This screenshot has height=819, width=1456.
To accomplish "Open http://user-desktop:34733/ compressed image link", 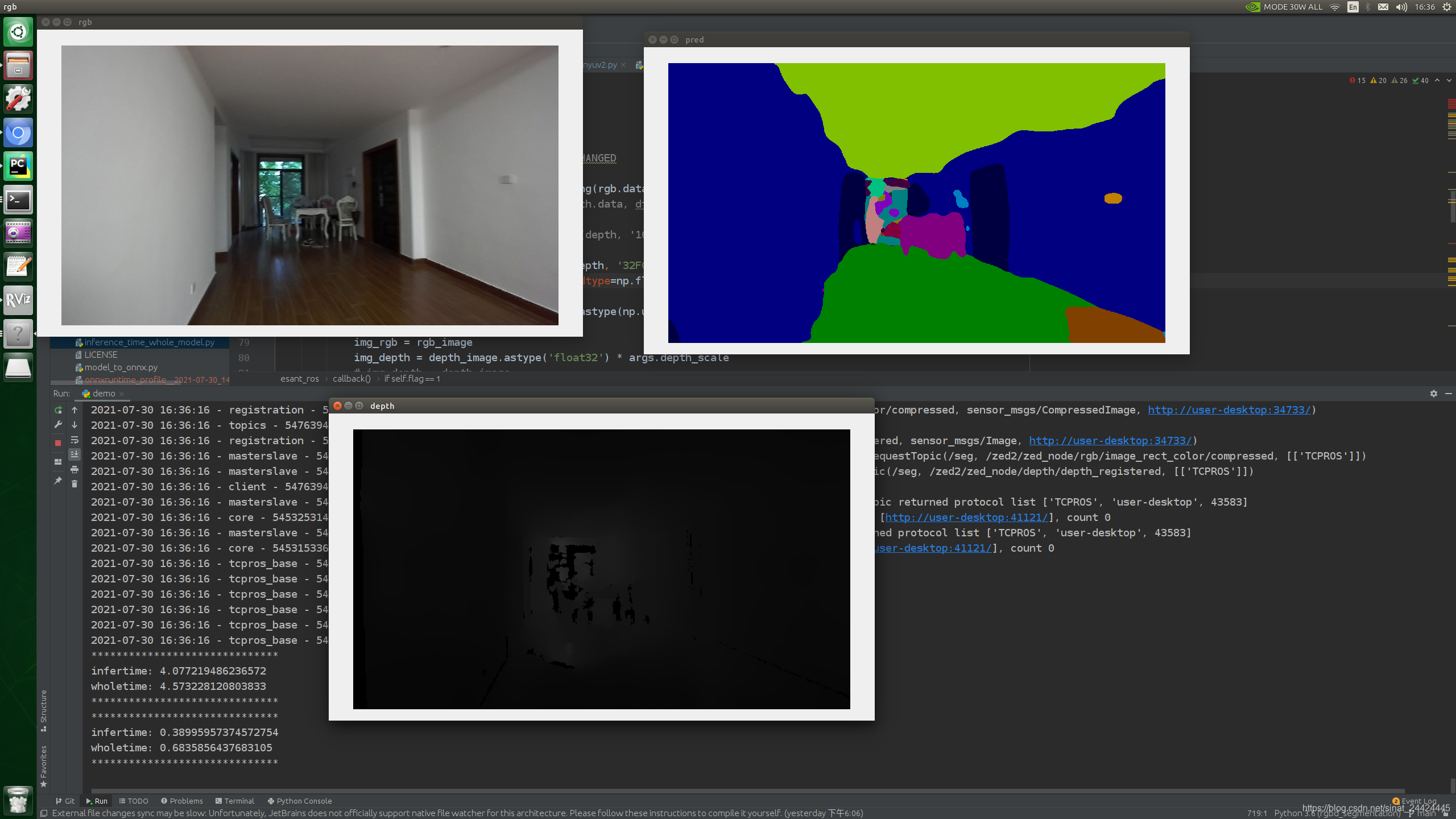I will pyautogui.click(x=1228, y=410).
